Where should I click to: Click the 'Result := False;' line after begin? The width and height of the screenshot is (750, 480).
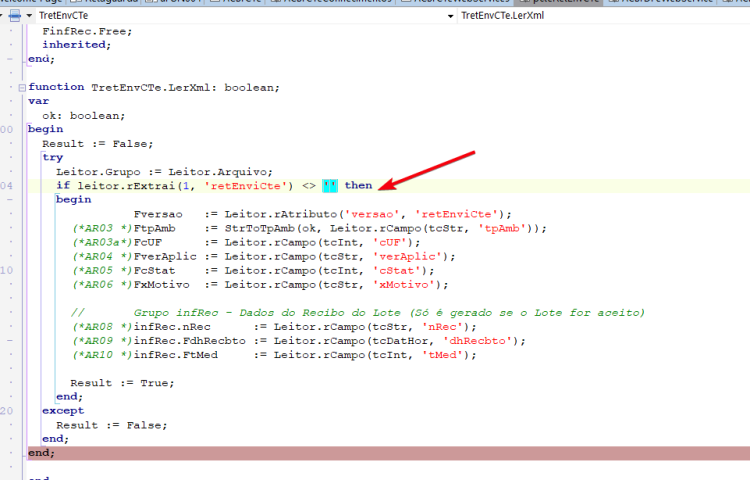coord(98,143)
